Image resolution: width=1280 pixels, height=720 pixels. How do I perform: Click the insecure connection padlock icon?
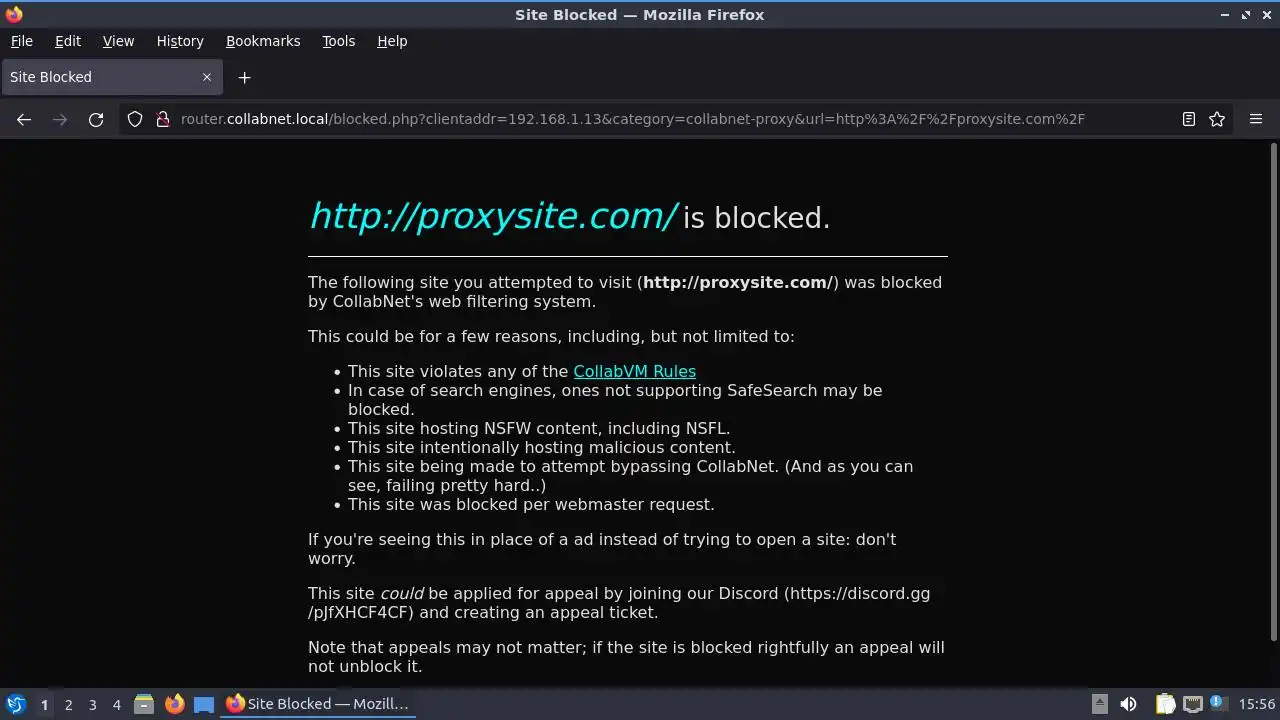pos(163,119)
